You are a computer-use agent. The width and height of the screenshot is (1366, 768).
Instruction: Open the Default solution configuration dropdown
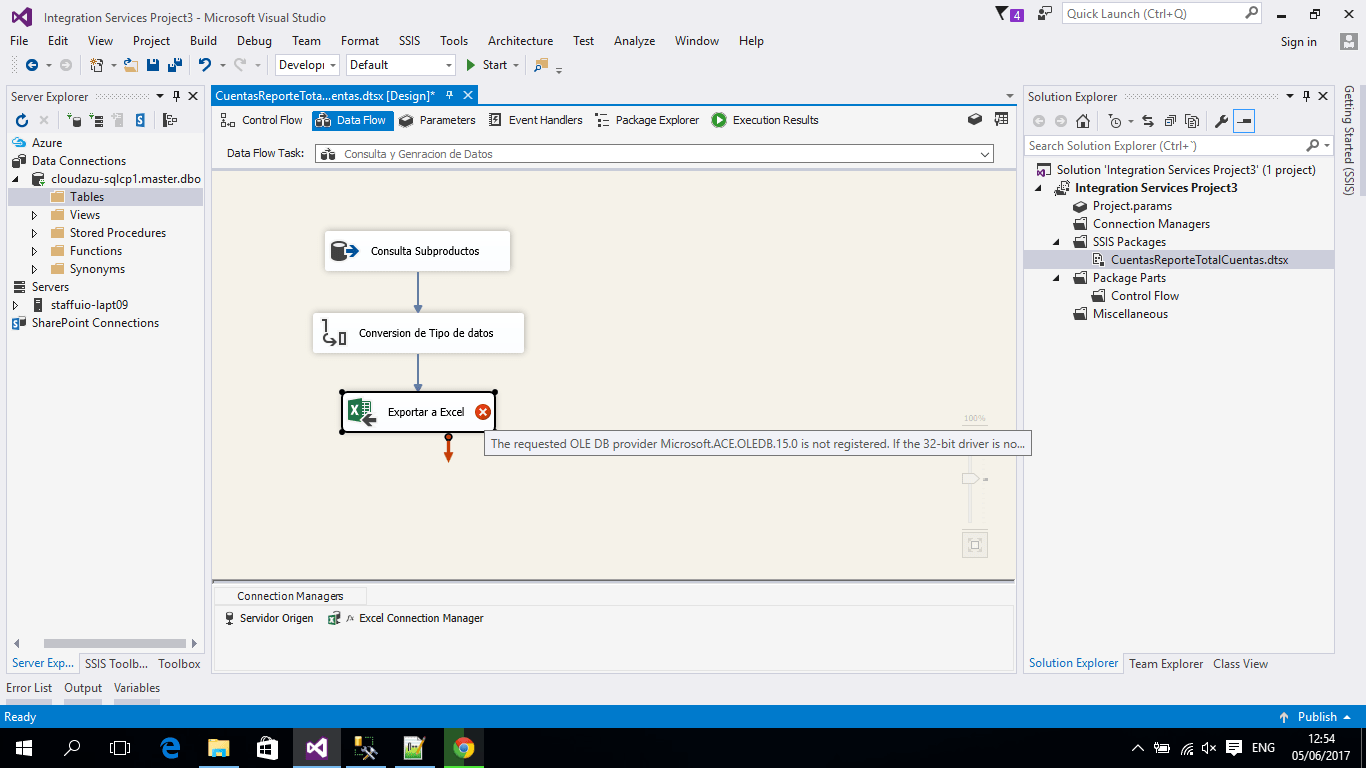point(448,64)
